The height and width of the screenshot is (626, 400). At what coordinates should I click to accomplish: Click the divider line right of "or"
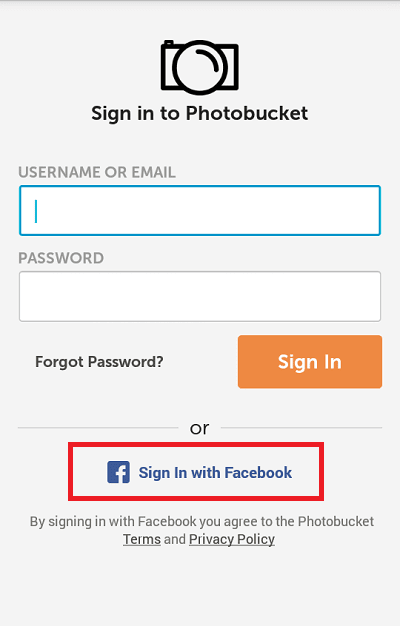[301, 428]
